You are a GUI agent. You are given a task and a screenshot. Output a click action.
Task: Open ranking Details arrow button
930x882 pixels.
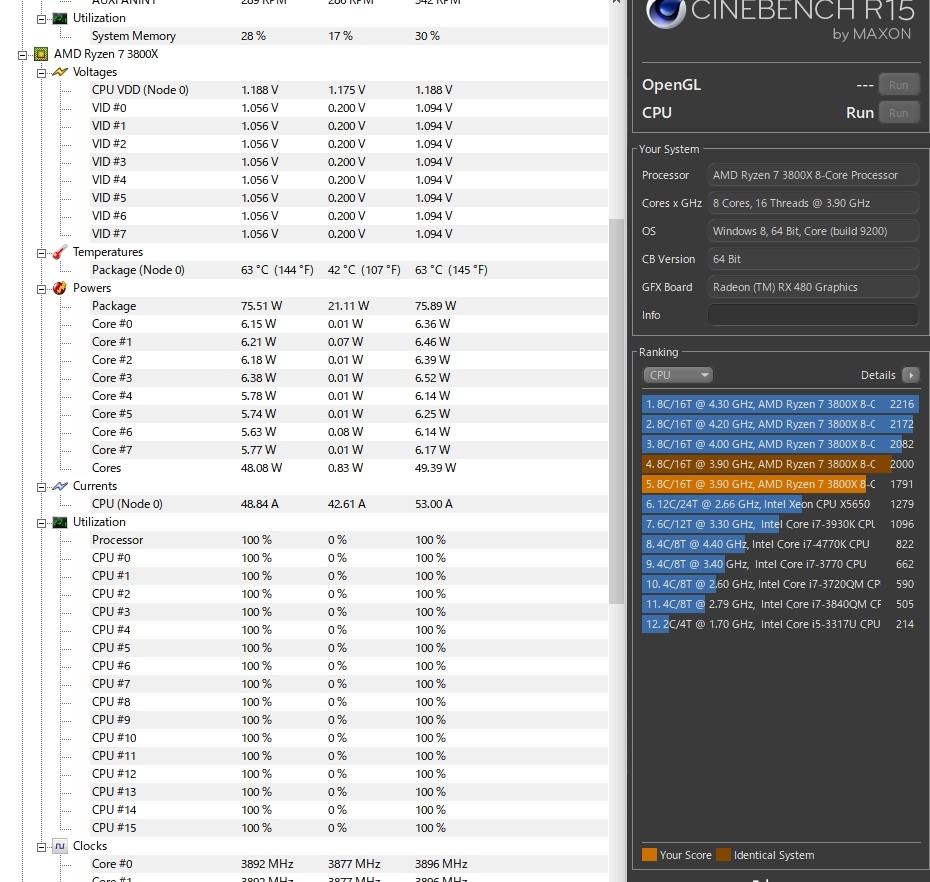pyautogui.click(x=910, y=375)
